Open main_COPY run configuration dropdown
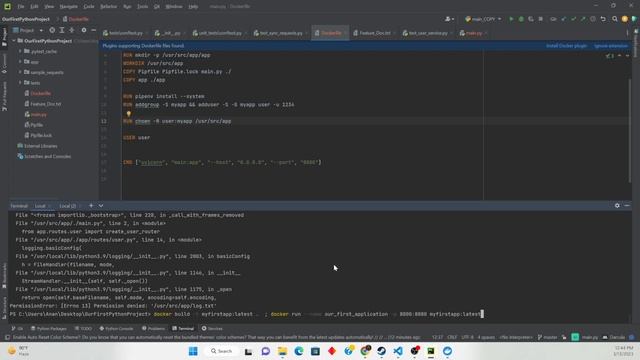This screenshot has height=360, width=640. coord(483,19)
